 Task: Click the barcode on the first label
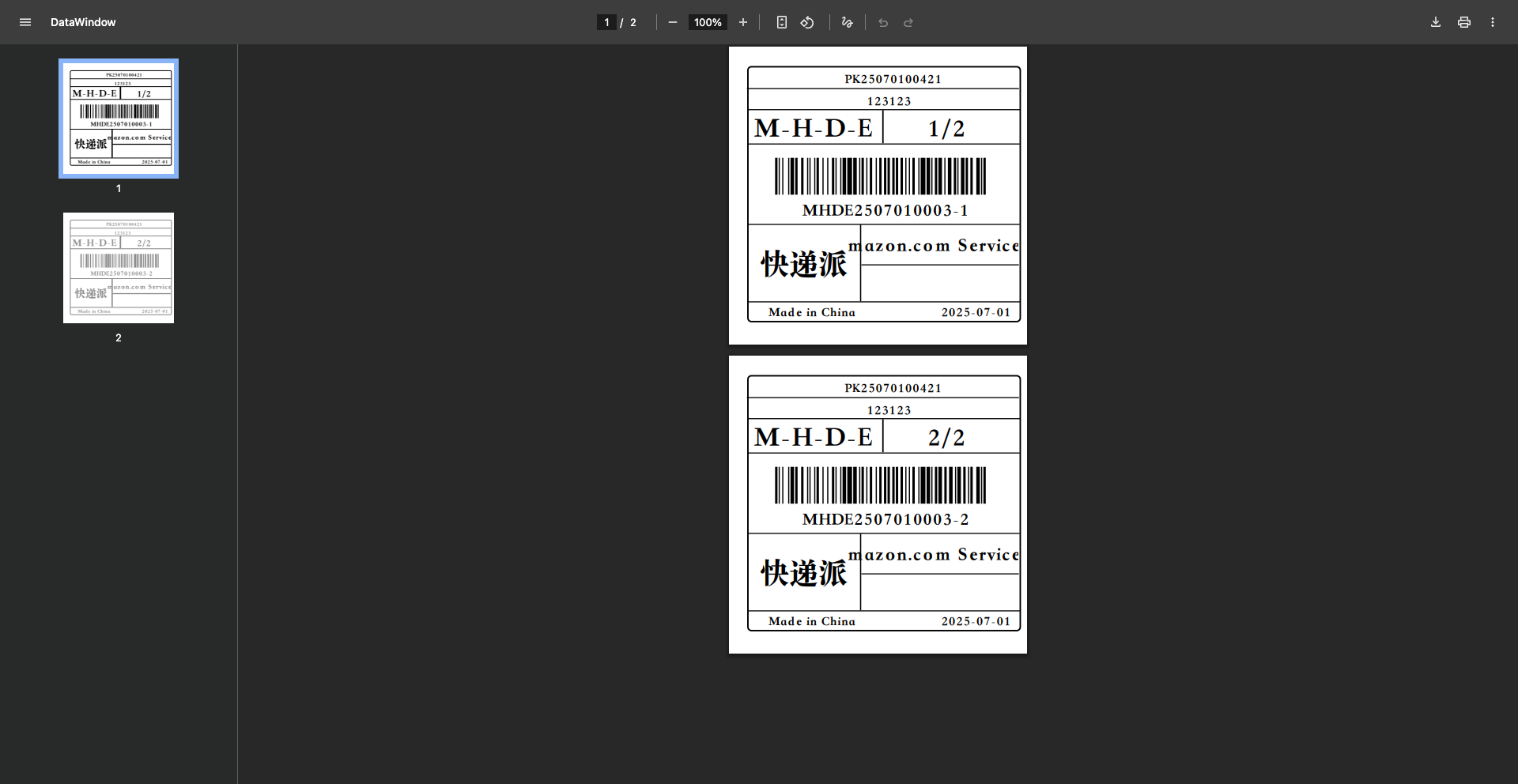point(880,176)
